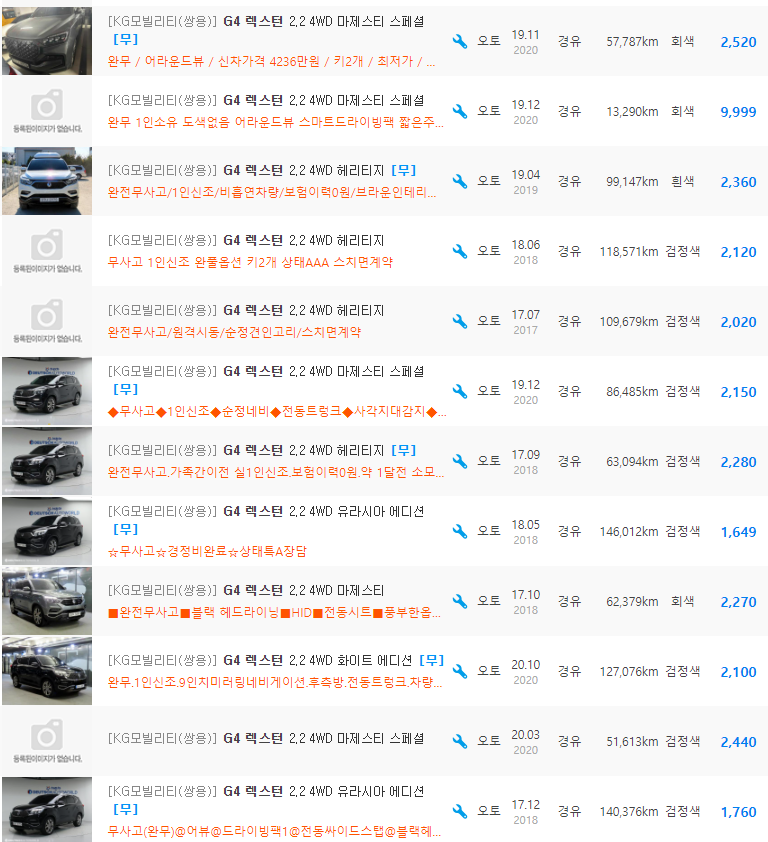Click price 2,360
This screenshot has width=768, height=842.
coord(738,182)
